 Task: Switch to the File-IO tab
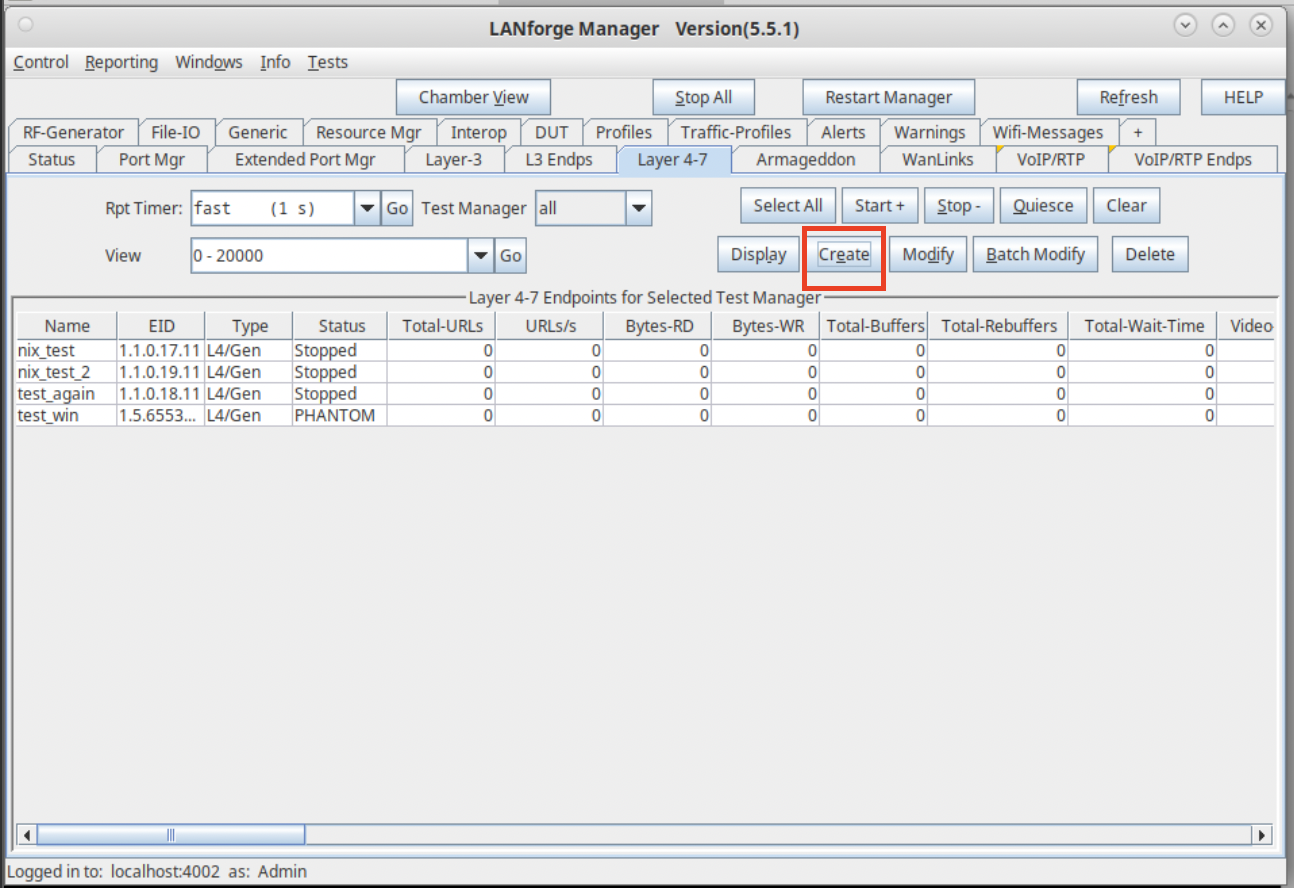point(176,132)
